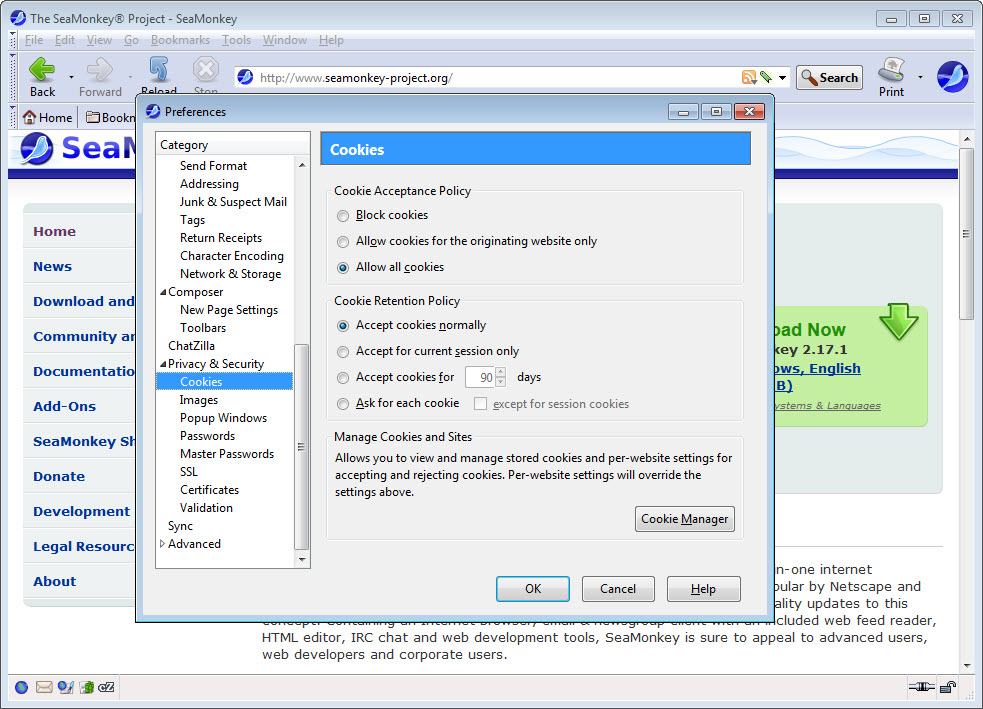Select Accept cookies for days radio button
The width and height of the screenshot is (983, 709).
coord(343,378)
